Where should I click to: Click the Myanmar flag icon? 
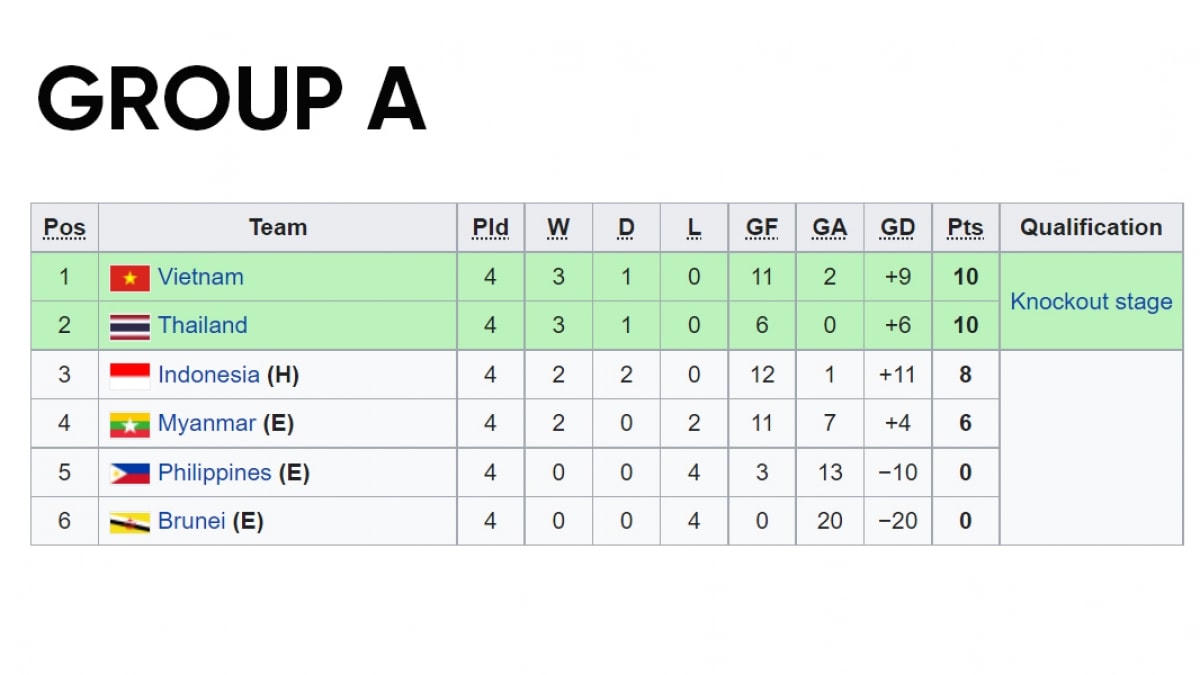130,424
